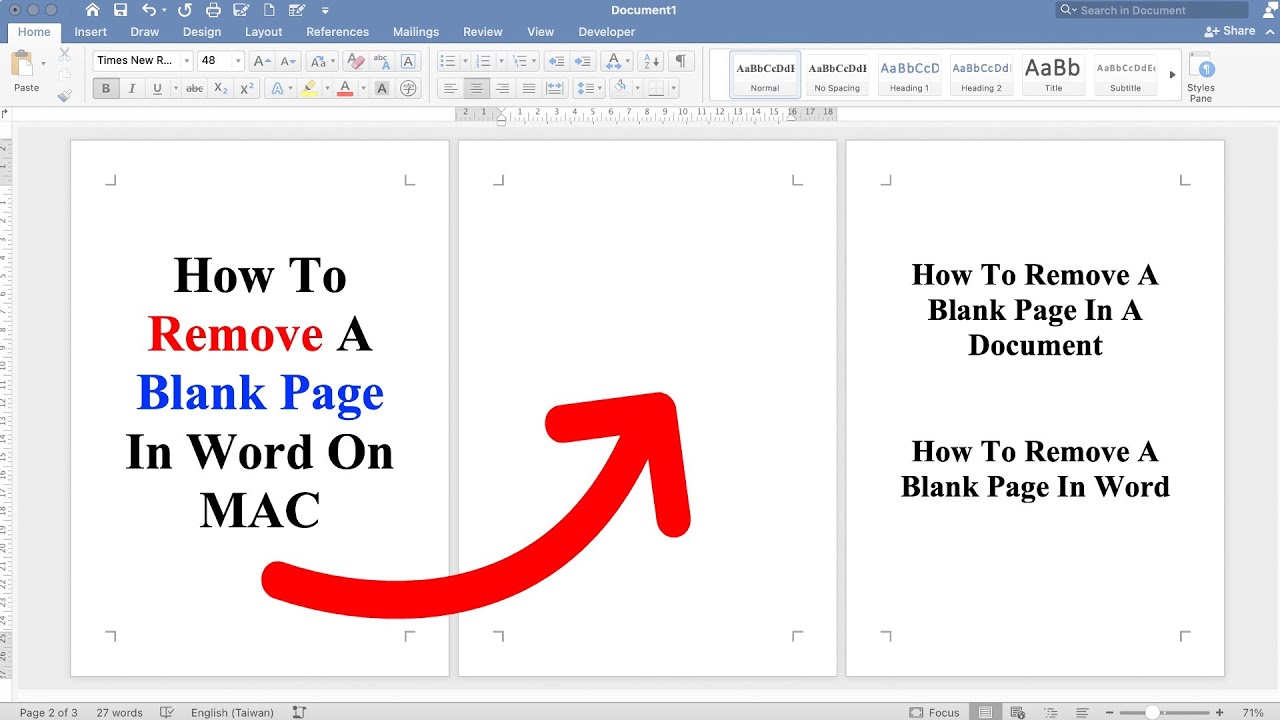The width and height of the screenshot is (1280, 720).
Task: Apply the Heading 1 style
Action: (910, 75)
